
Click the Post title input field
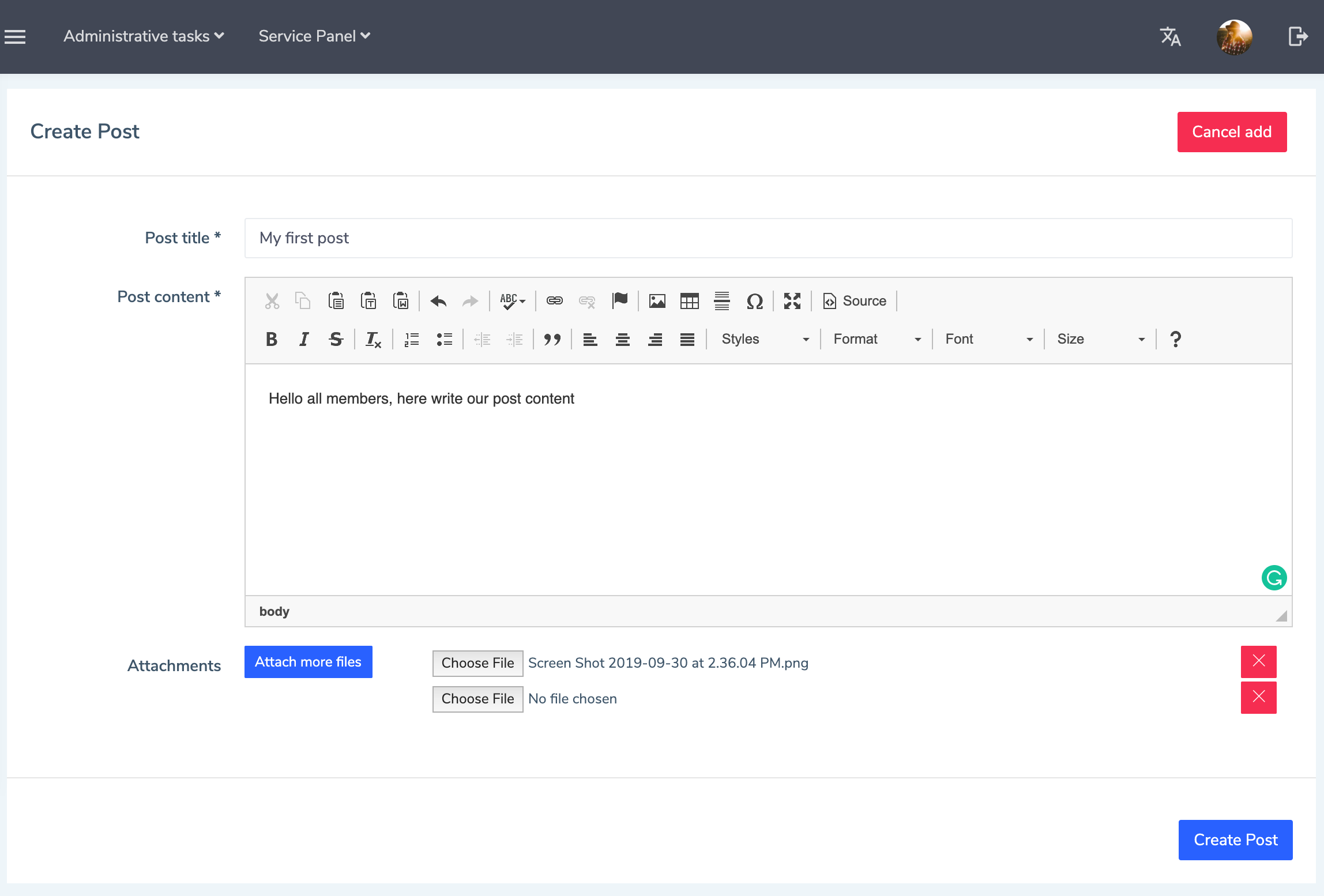768,238
